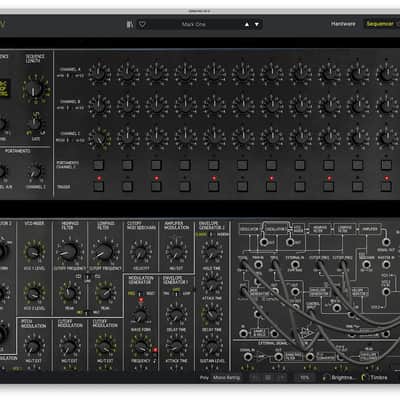Switch to the Sequencer tab

click(x=380, y=24)
